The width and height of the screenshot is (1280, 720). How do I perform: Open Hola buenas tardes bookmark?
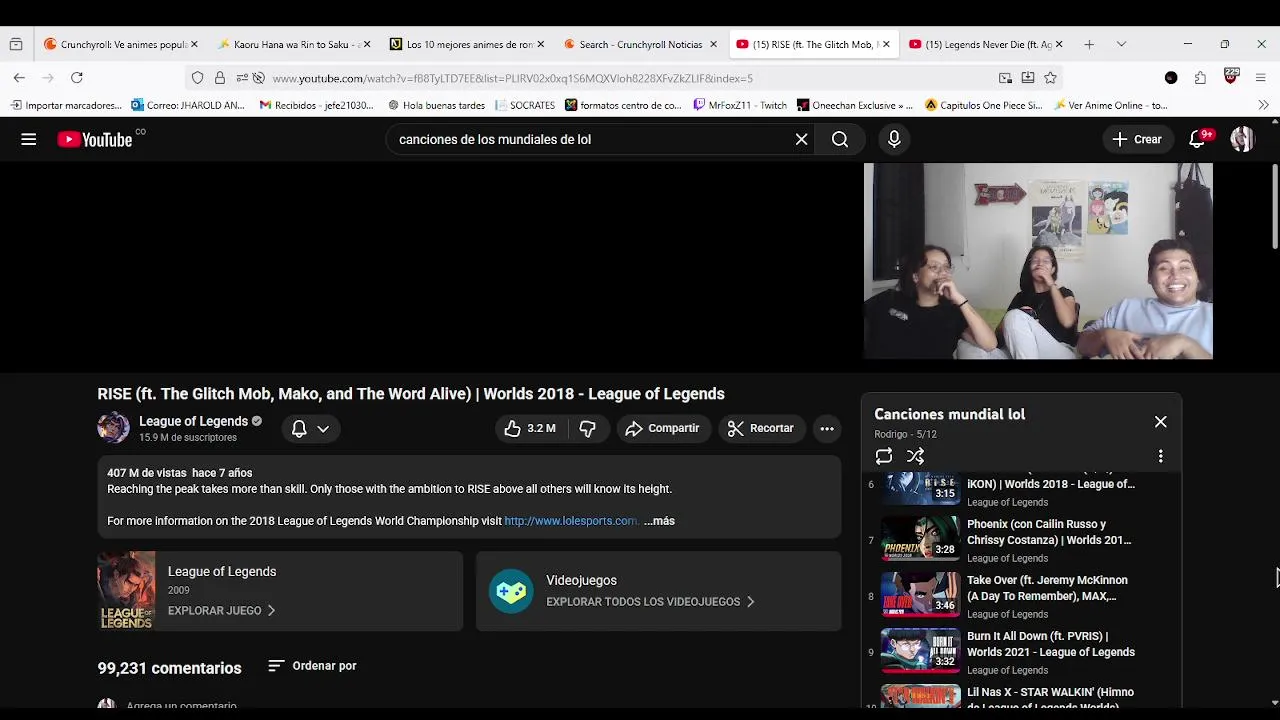[x=436, y=105]
